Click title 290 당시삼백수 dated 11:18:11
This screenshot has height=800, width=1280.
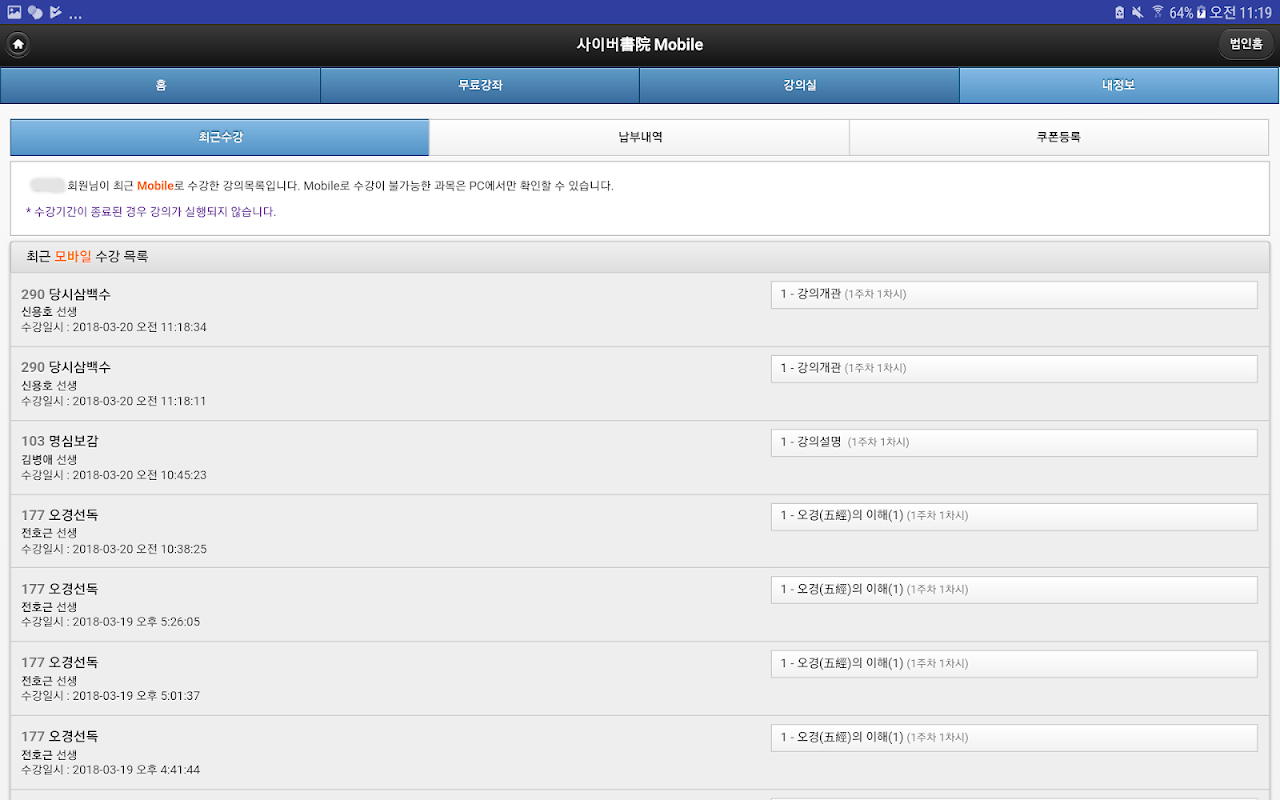[66, 367]
